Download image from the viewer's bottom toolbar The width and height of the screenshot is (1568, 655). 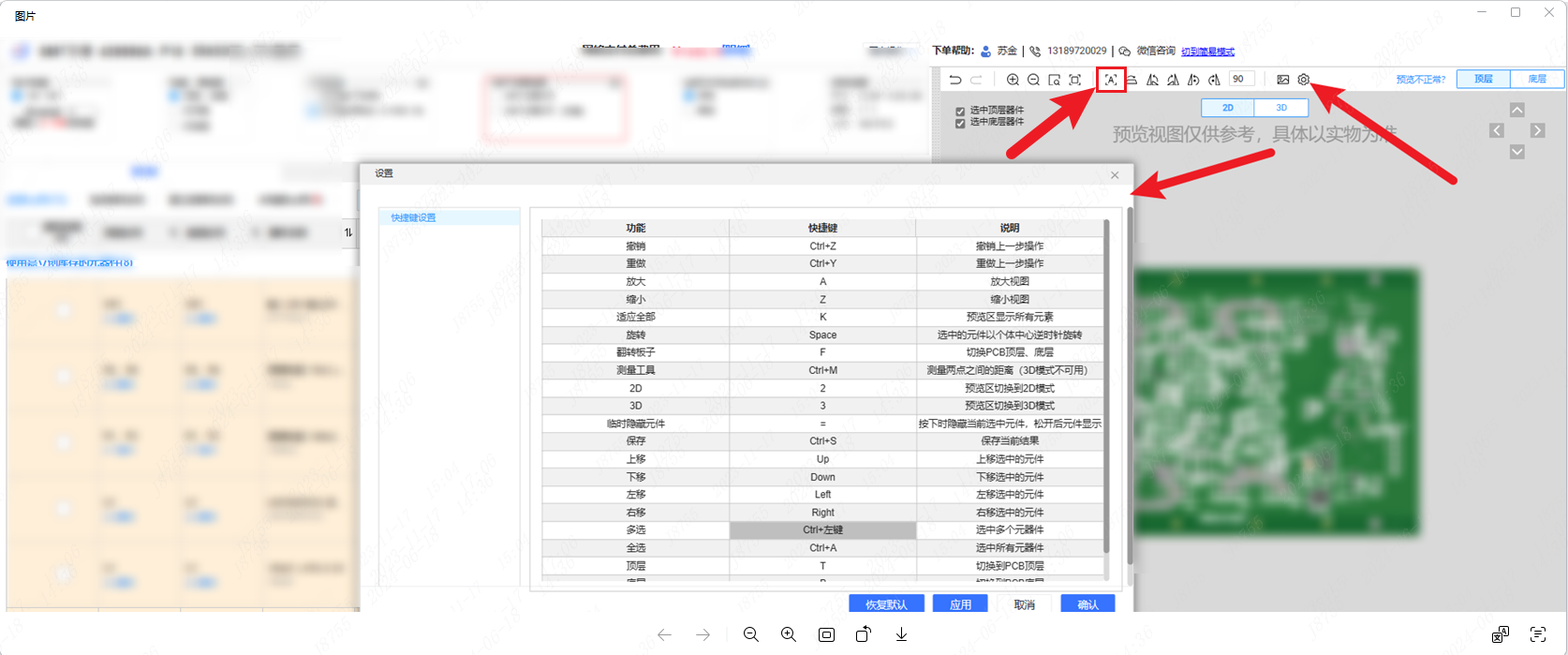[901, 634]
